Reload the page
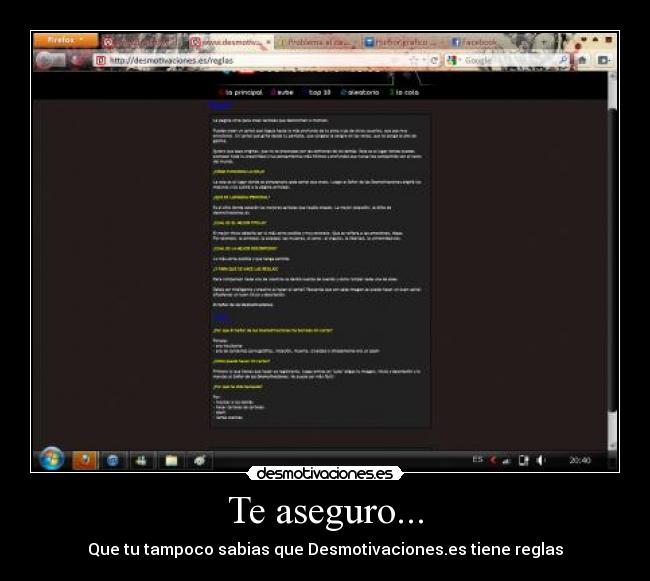The height and width of the screenshot is (581, 650). 434,61
